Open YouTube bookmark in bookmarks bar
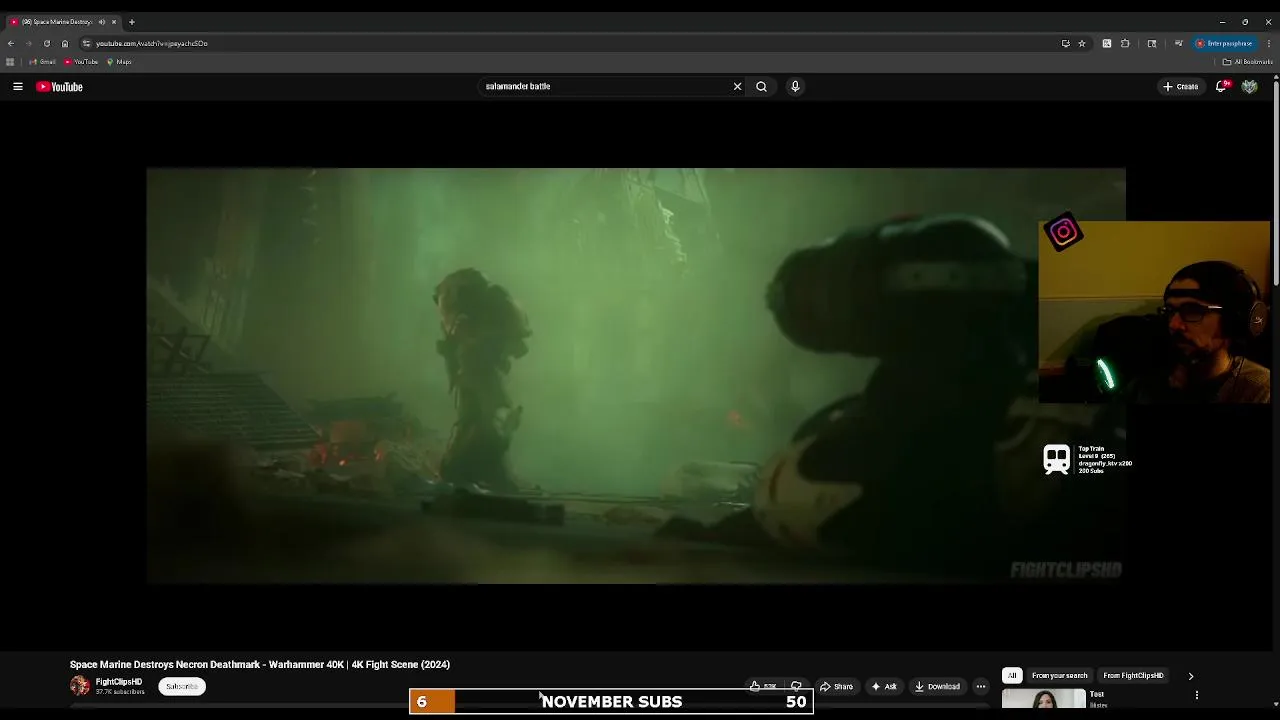 click(x=81, y=62)
